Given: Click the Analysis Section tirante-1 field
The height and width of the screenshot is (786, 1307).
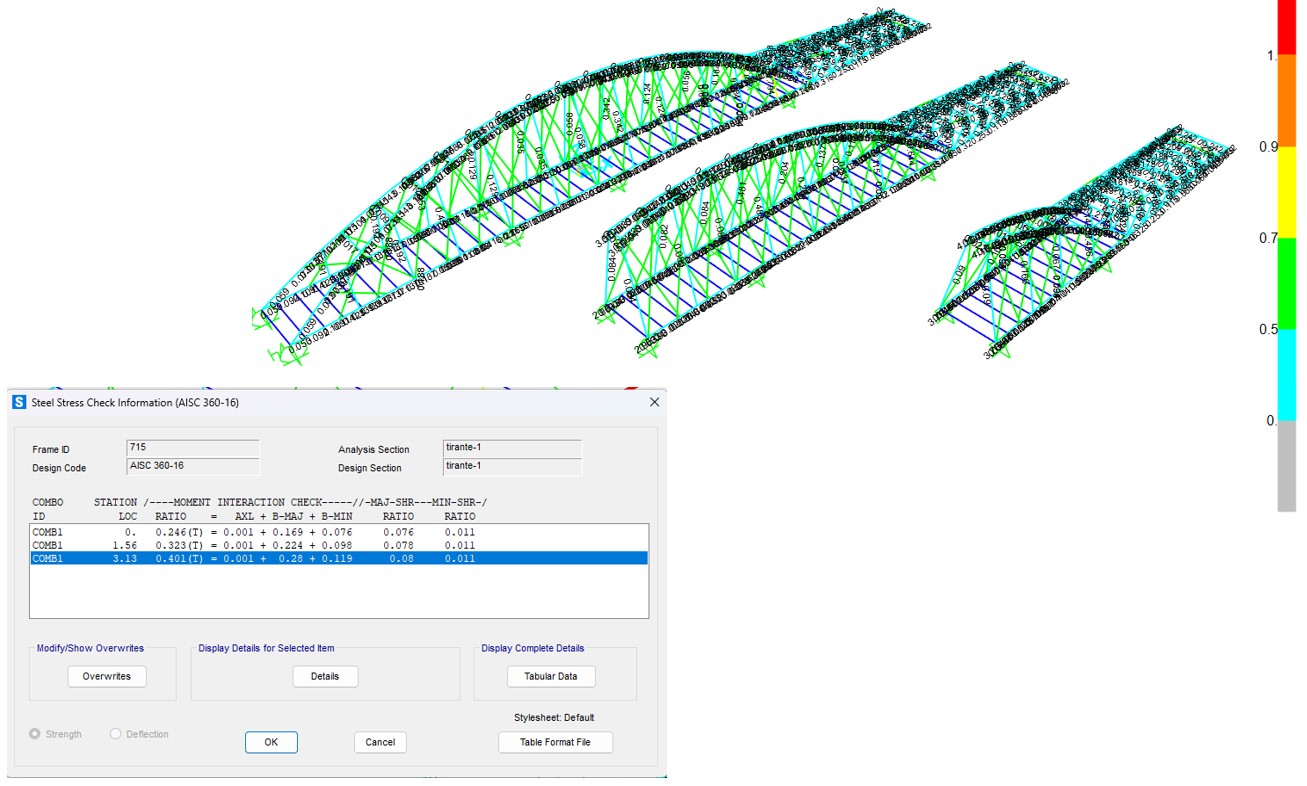Looking at the screenshot, I should 511,448.
